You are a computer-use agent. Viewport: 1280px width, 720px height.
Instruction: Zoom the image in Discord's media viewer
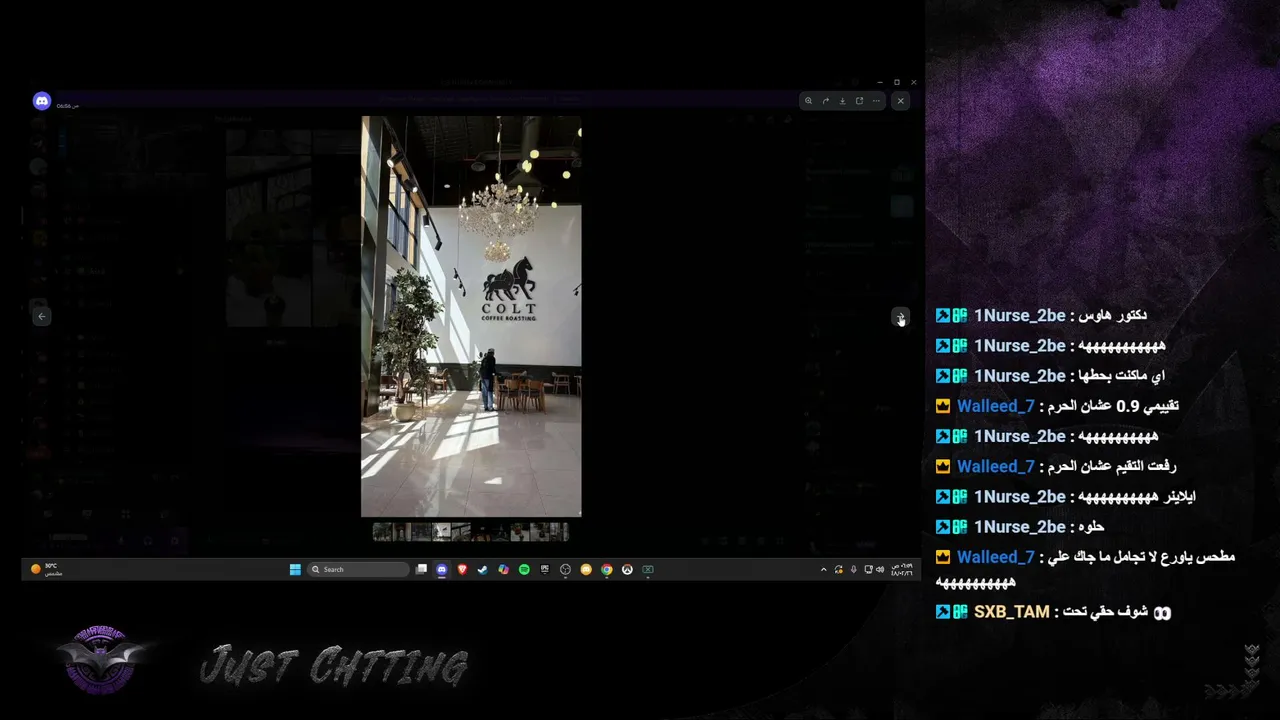click(809, 101)
